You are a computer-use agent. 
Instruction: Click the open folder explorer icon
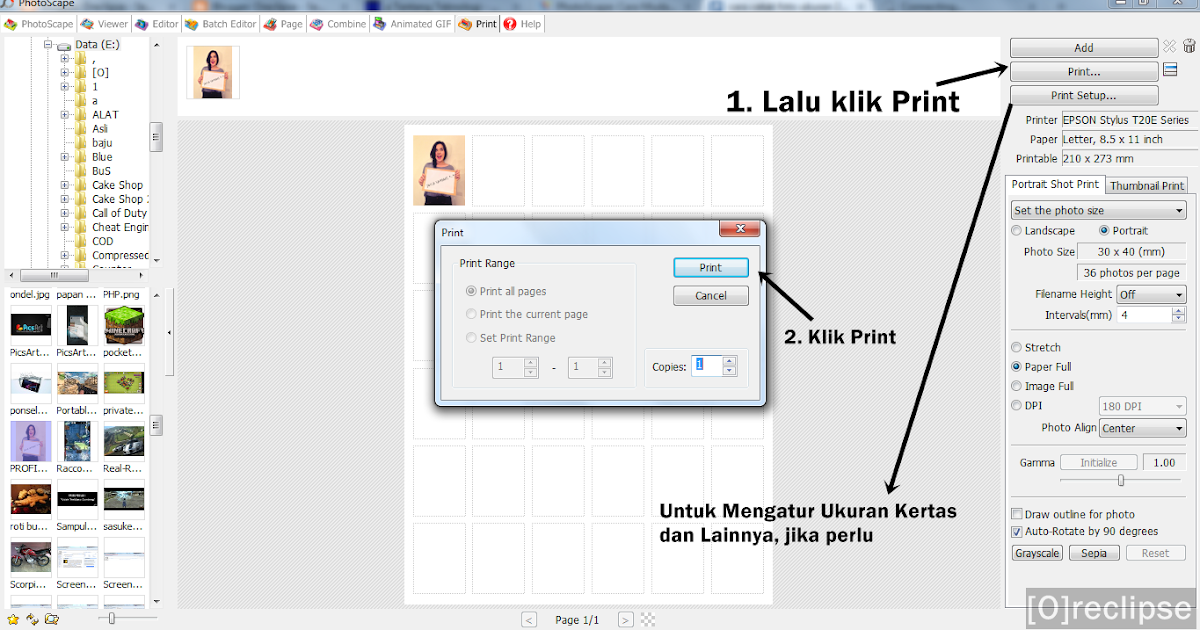tap(51, 619)
